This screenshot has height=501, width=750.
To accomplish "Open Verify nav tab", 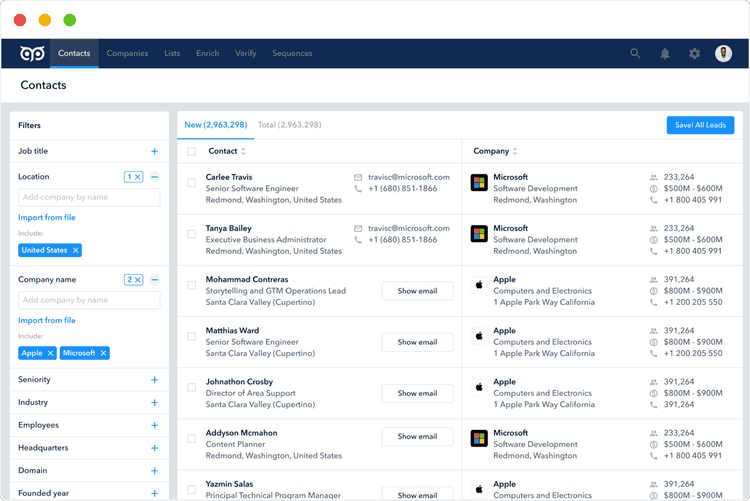I will pyautogui.click(x=246, y=53).
